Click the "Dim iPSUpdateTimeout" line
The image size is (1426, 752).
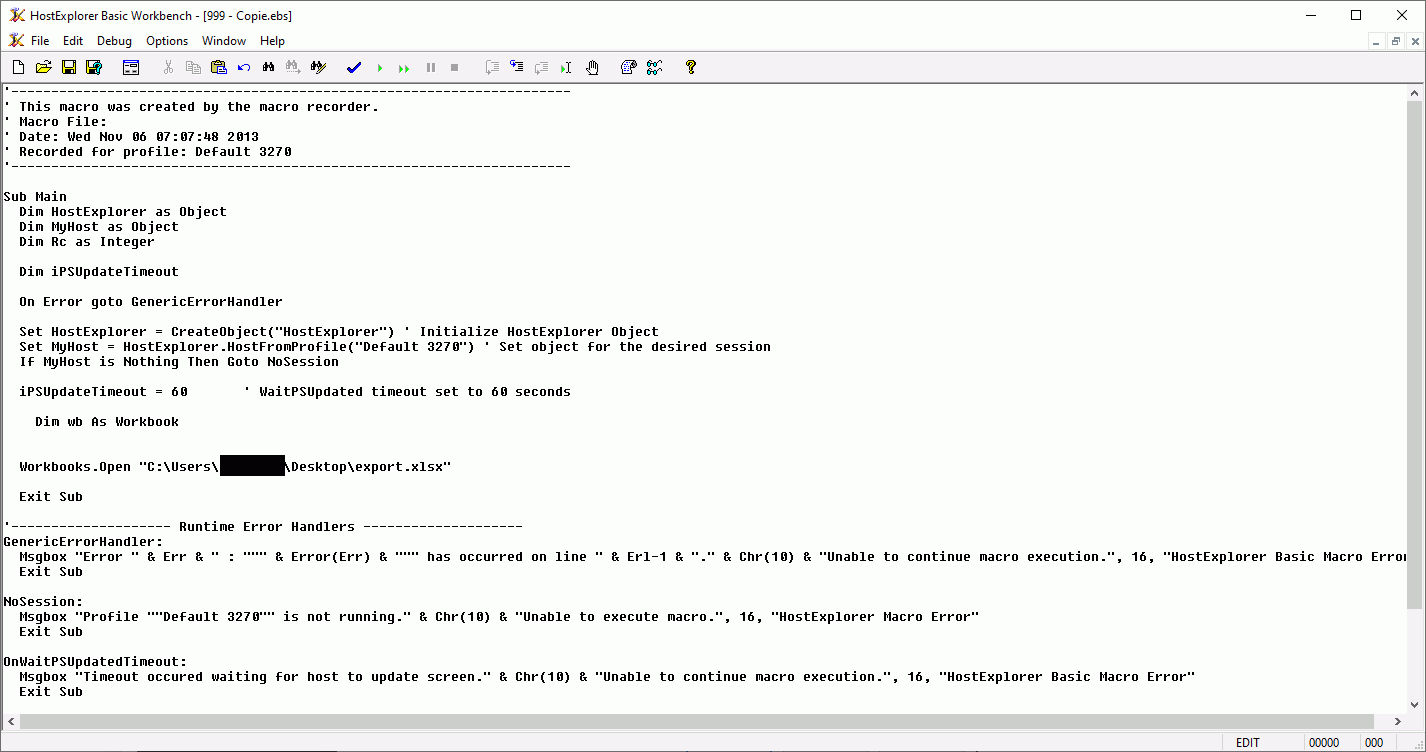(99, 272)
